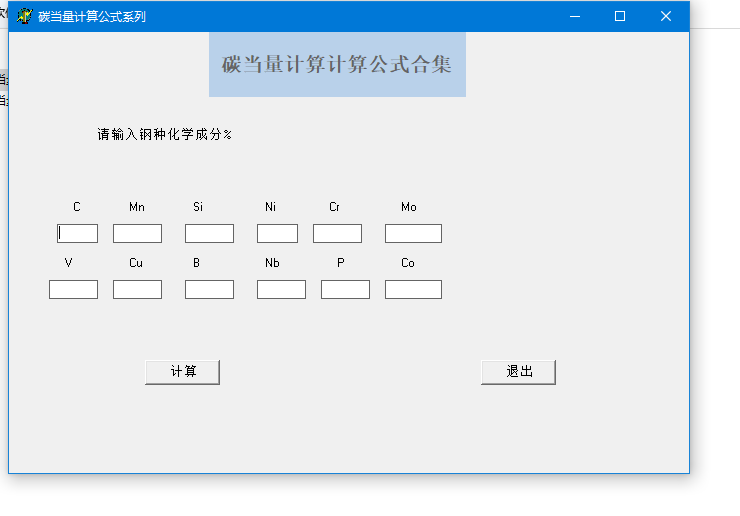Minimize the 碳当量计算公式系列 window
Image resolution: width=740 pixels, height=516 pixels.
[575, 16]
